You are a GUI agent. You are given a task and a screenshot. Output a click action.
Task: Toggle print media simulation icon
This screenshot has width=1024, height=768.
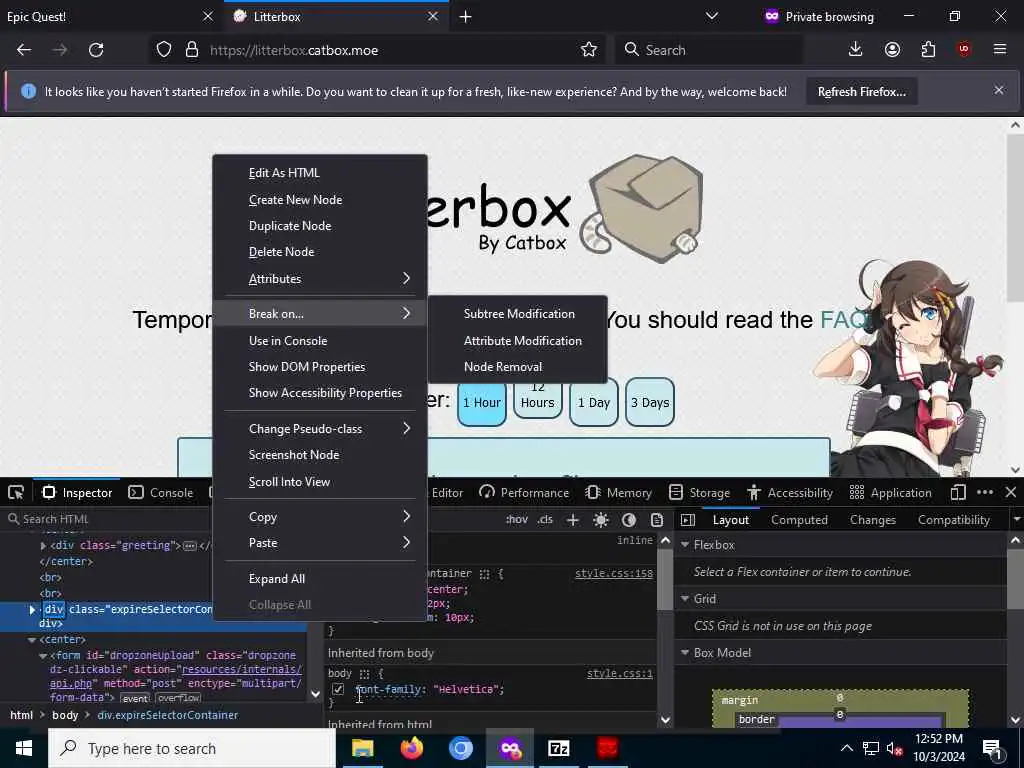(x=657, y=520)
